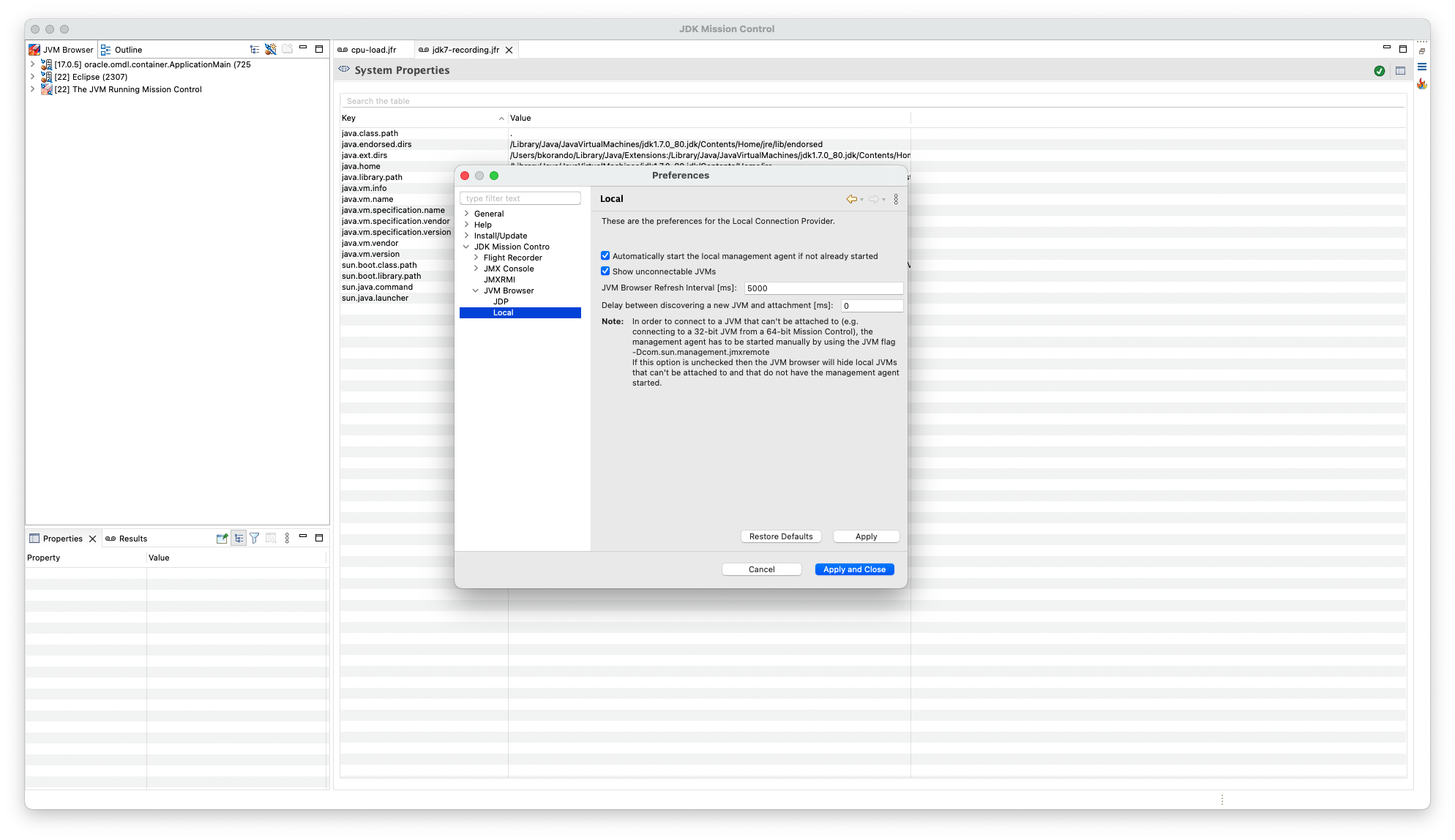The image size is (1455, 840).
Task: Click the pin to selection icon in Properties panel
Action: click(222, 539)
